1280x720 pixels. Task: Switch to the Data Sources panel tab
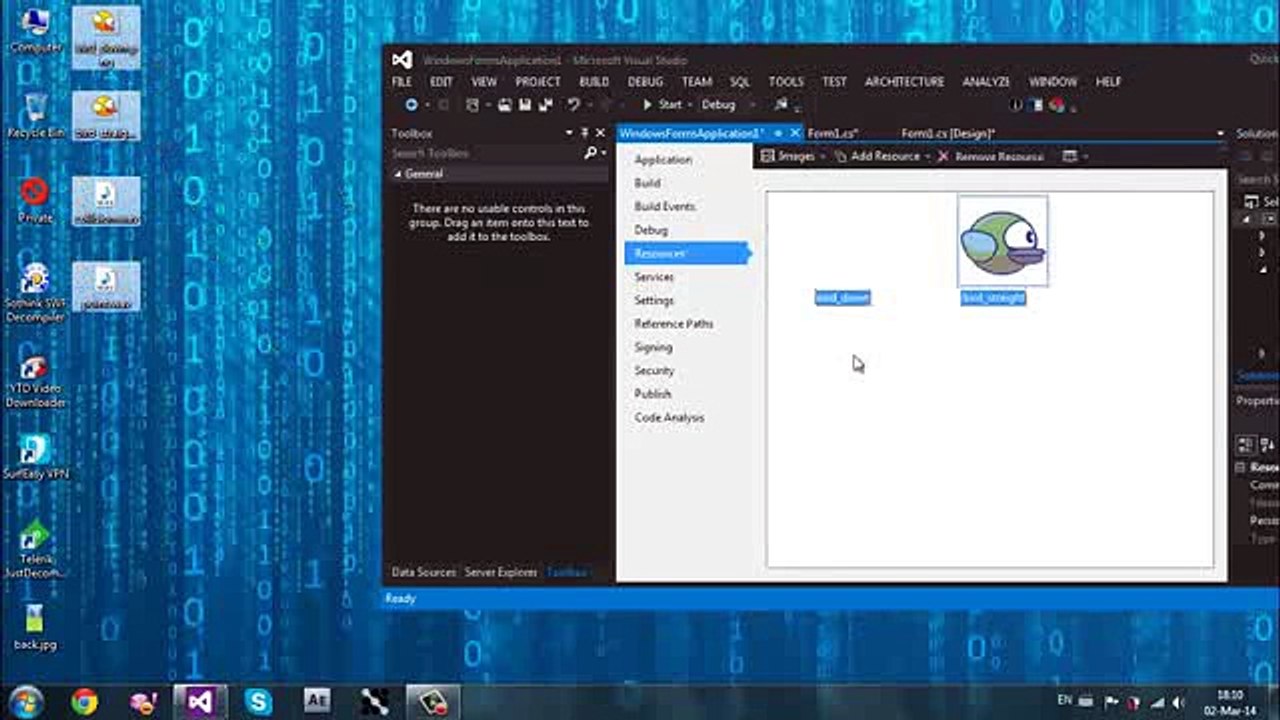click(423, 572)
